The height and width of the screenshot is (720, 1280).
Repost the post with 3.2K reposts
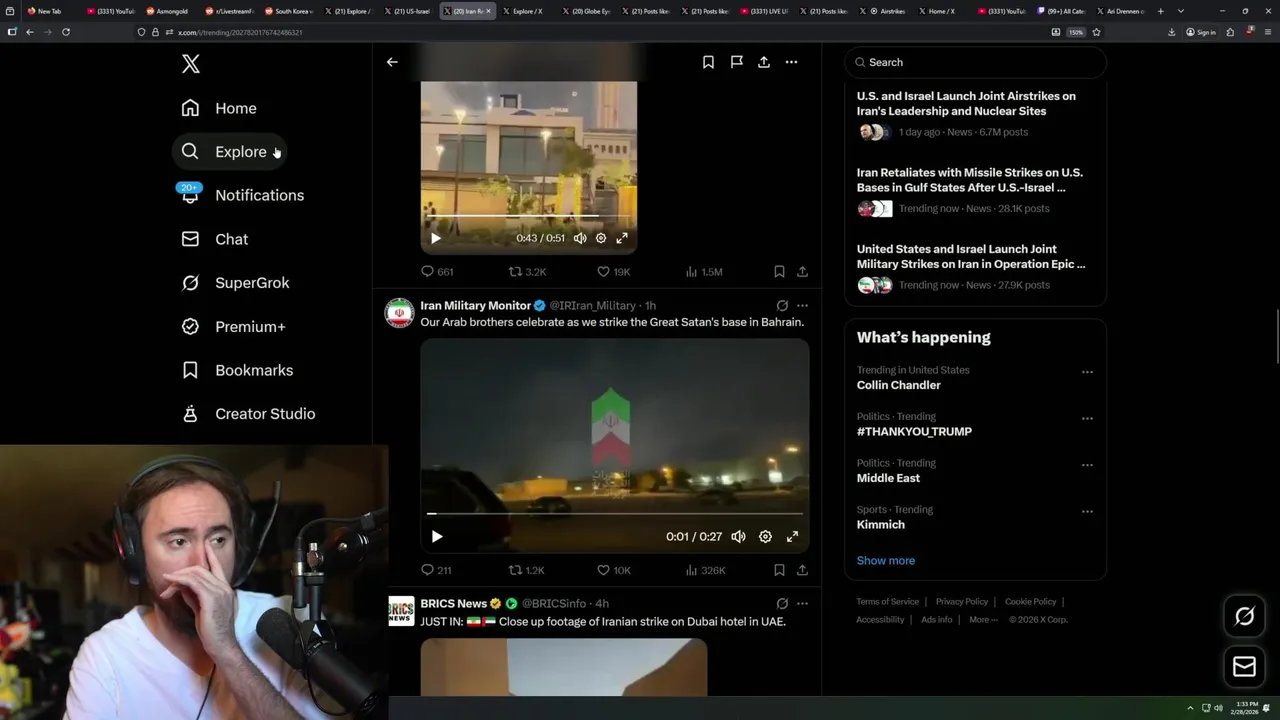(527, 271)
